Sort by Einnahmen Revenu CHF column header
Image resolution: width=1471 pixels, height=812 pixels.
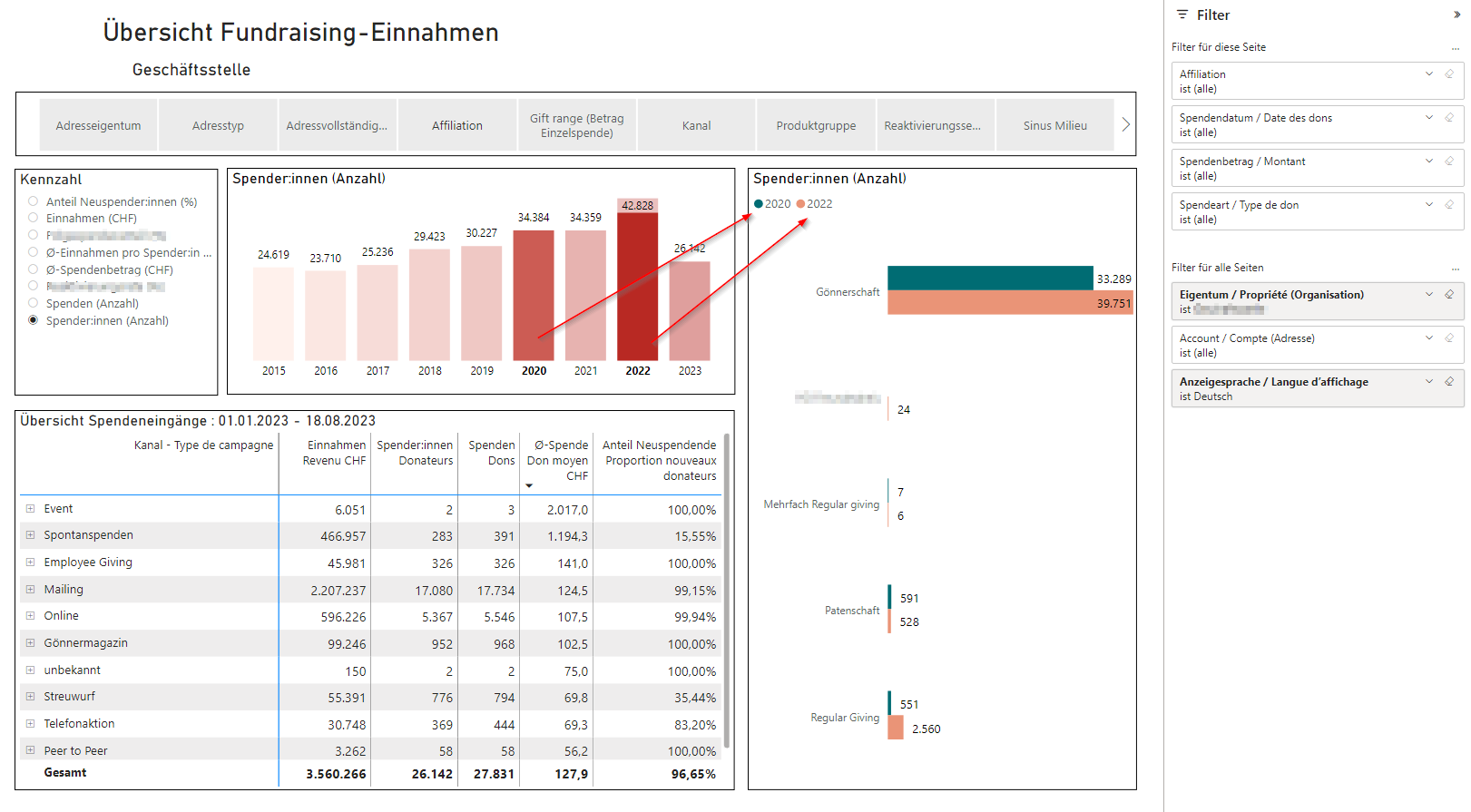(335, 453)
